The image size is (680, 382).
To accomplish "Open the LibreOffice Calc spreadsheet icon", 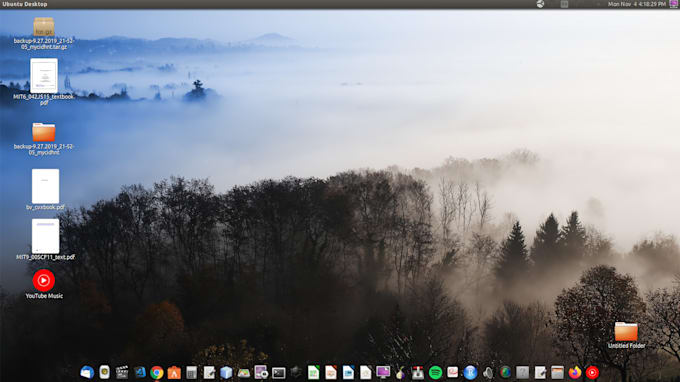I will click(x=313, y=372).
